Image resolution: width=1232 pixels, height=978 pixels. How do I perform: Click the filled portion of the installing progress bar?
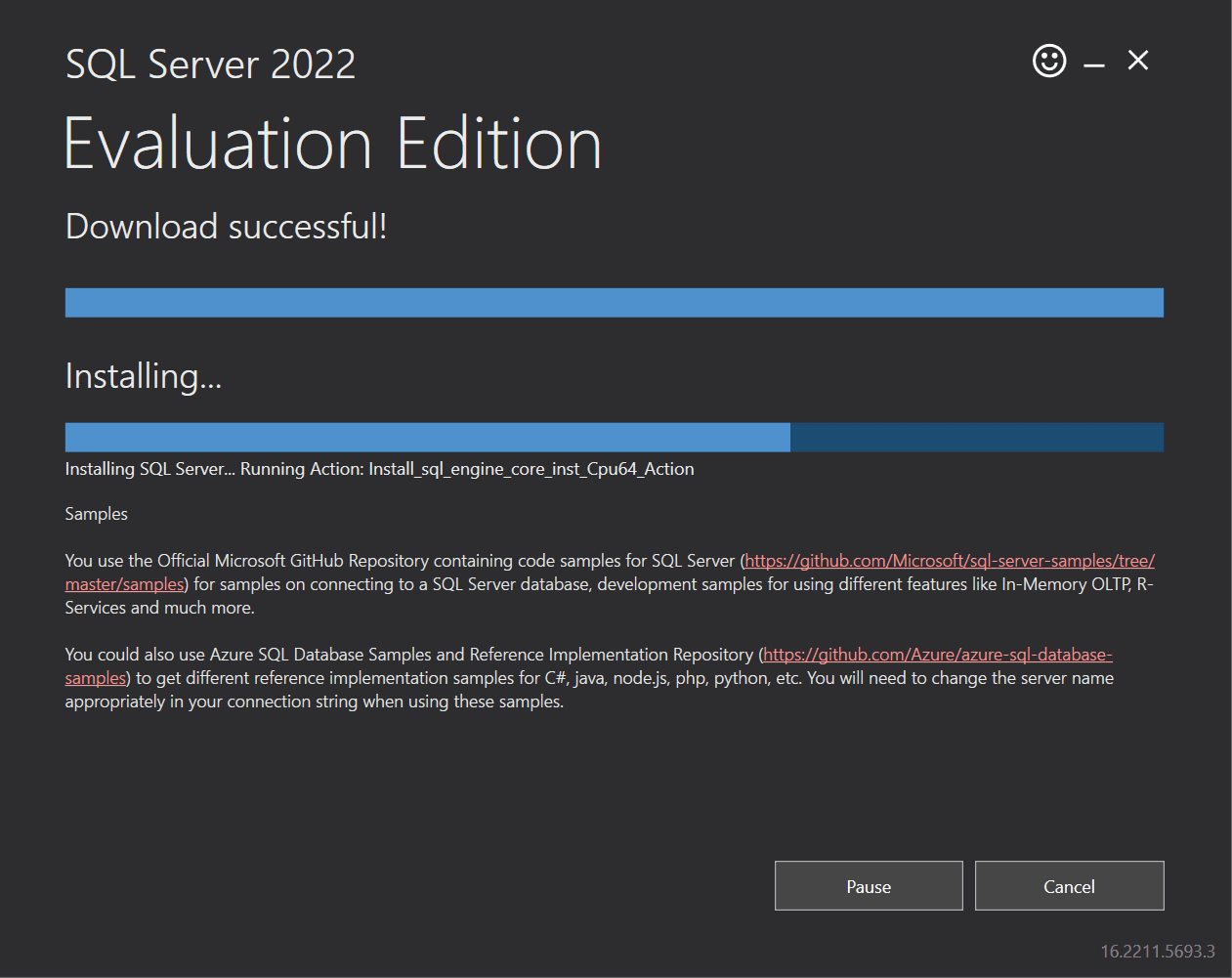click(x=427, y=438)
